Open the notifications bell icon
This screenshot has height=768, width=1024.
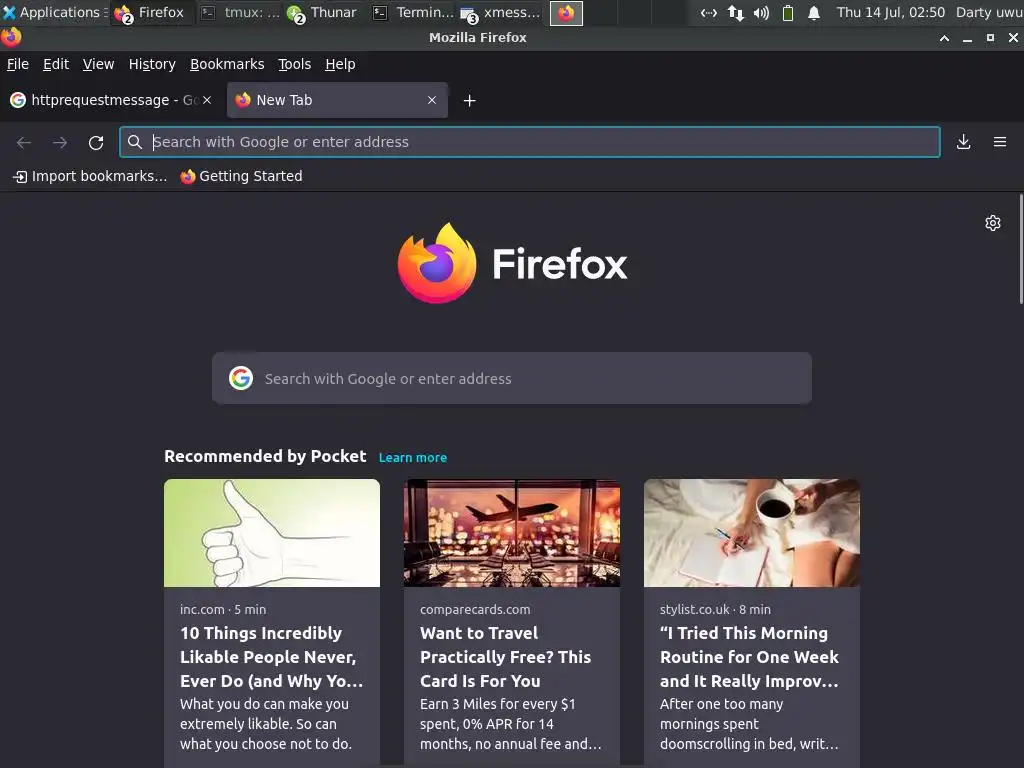point(814,12)
